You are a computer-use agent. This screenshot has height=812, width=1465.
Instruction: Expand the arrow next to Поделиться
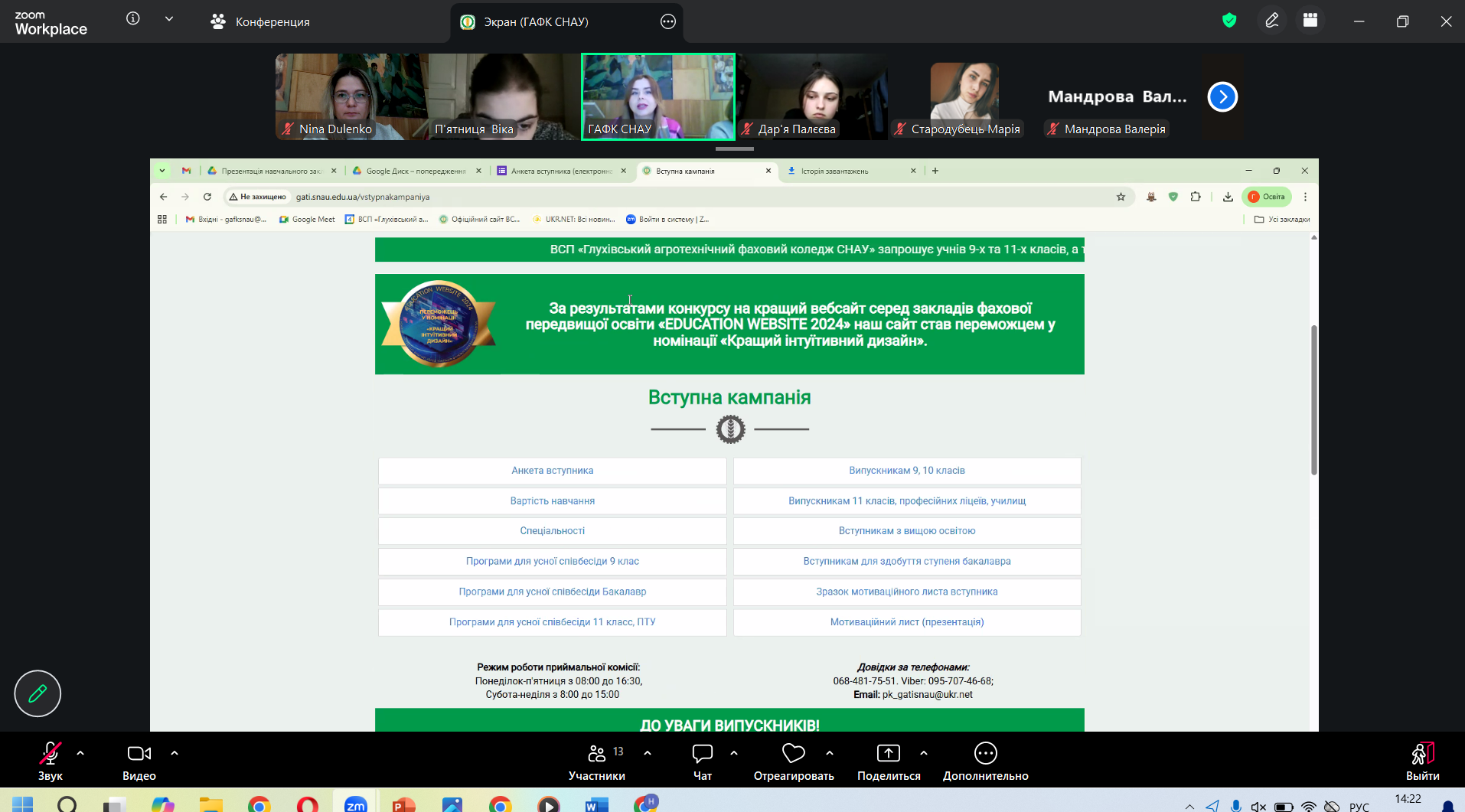(924, 753)
